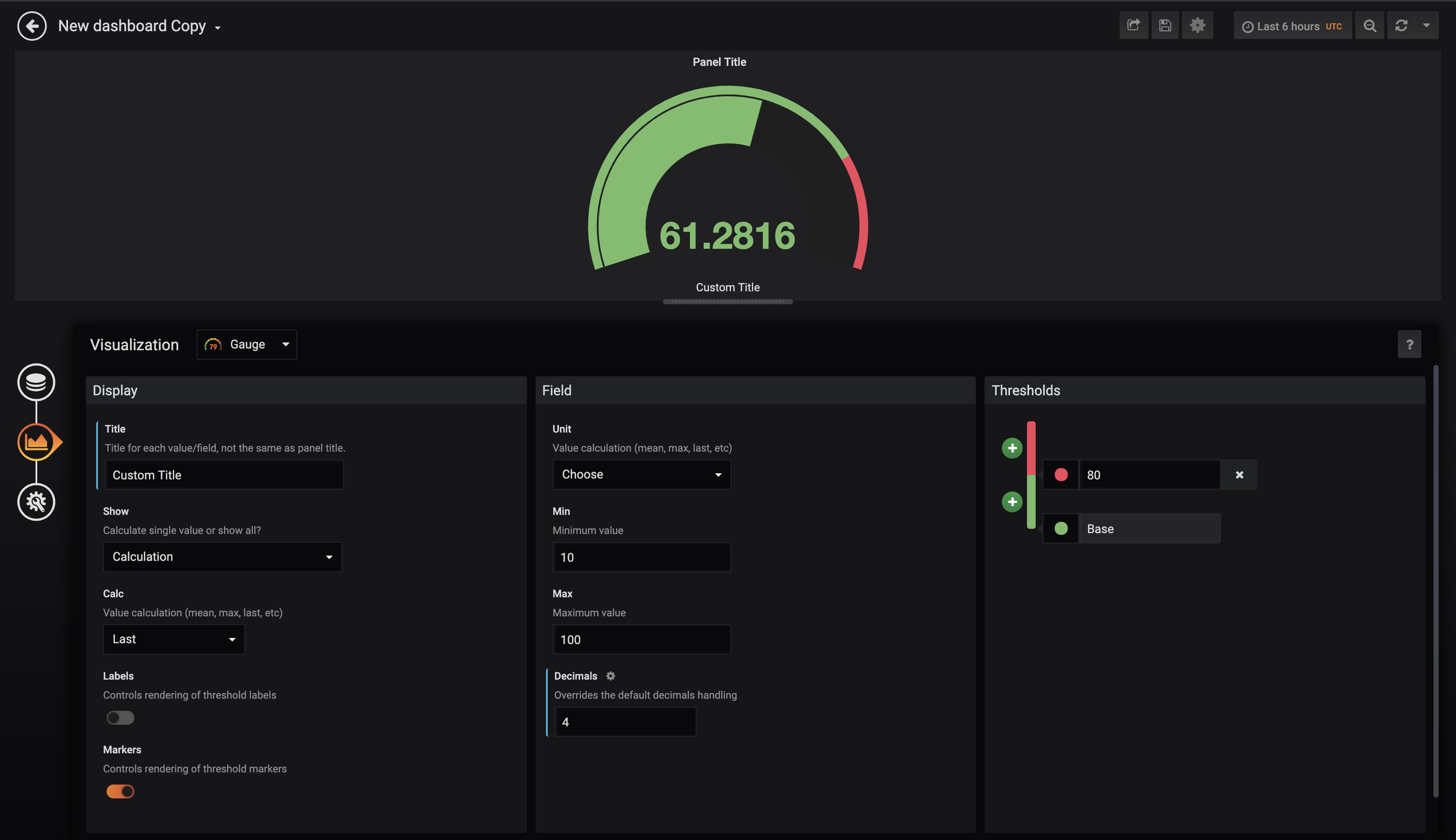Open dashboard settings gear
Screen dimensions: 1456x840
click(1198, 26)
